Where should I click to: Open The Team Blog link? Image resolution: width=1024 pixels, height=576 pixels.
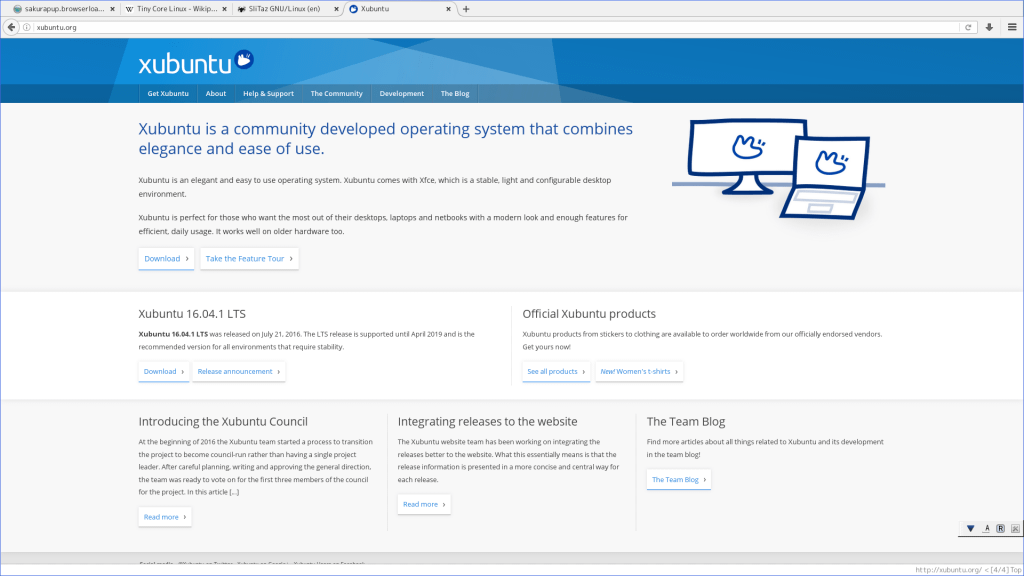click(x=678, y=479)
